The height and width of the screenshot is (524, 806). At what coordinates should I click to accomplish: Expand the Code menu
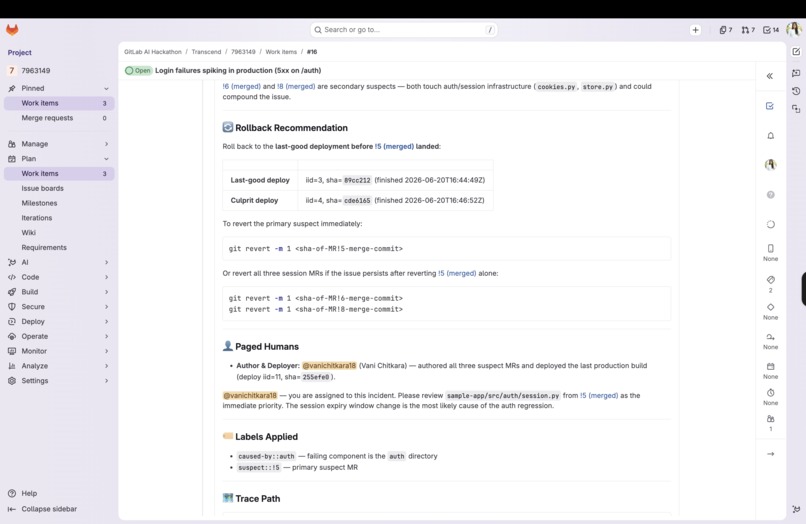[59, 277]
